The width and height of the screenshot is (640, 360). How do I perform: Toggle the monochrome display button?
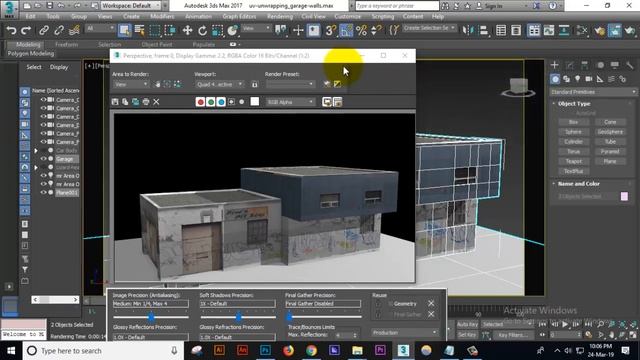242,102
